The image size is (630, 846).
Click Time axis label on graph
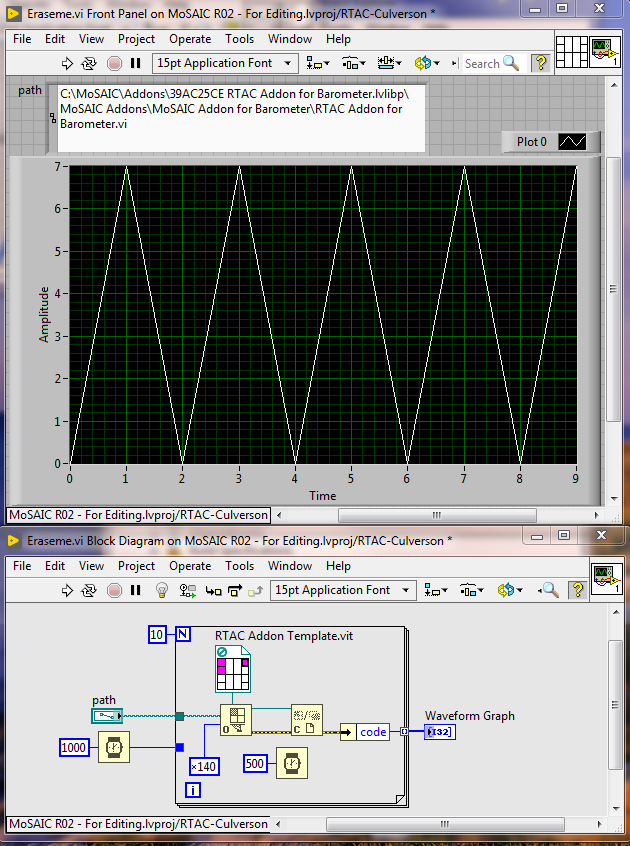tap(323, 496)
